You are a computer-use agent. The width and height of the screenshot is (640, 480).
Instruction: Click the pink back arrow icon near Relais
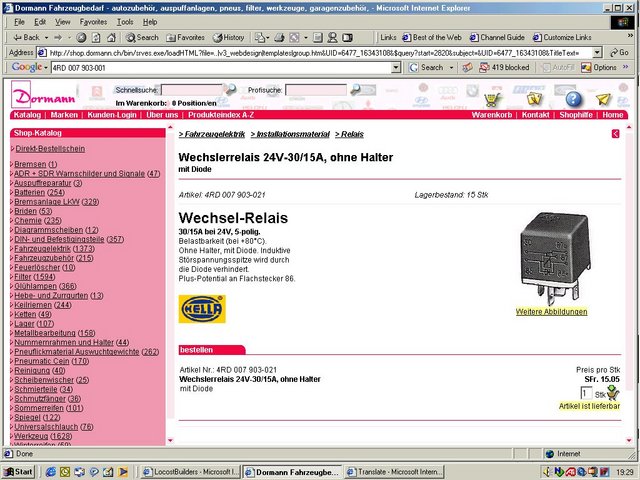[x=615, y=133]
